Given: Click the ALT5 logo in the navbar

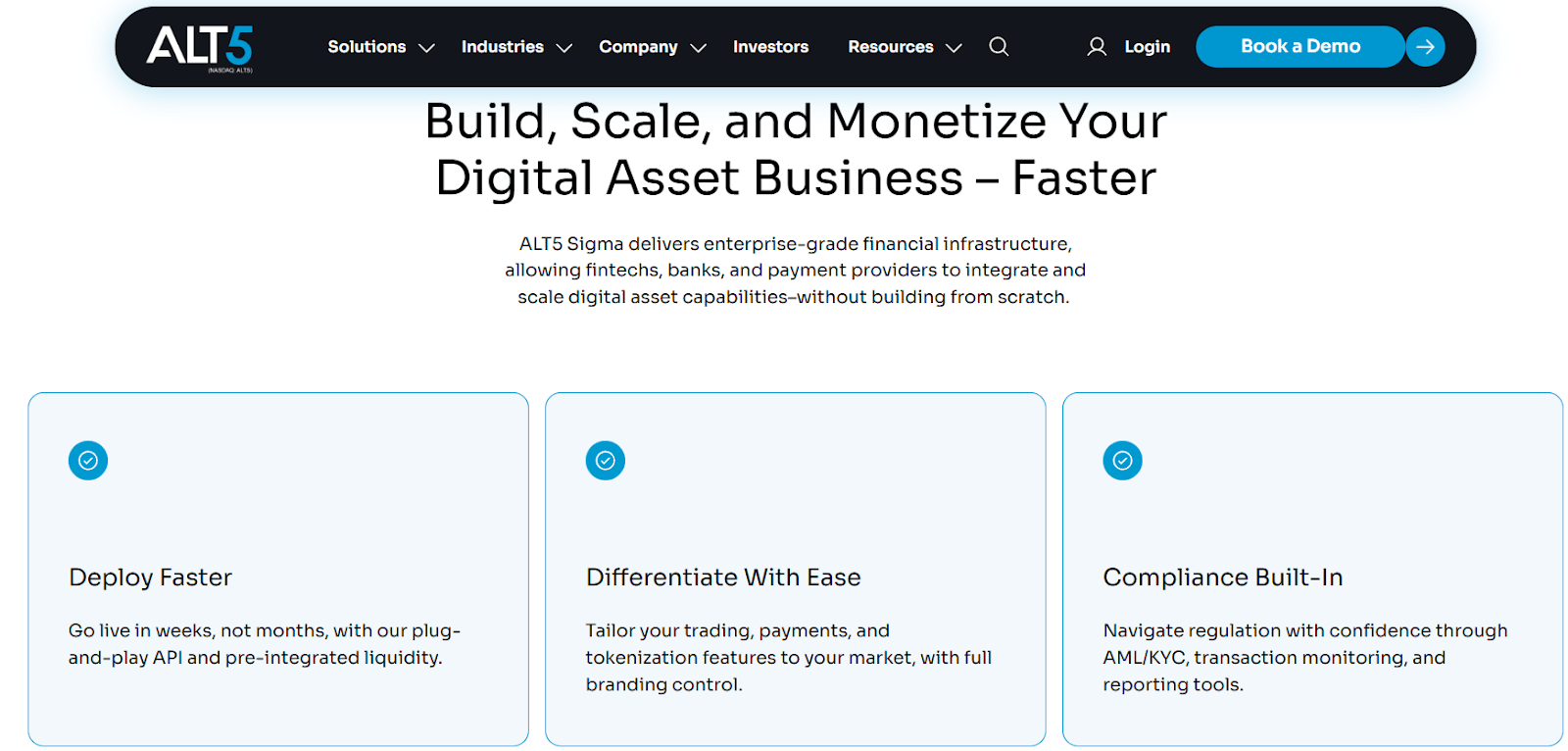Looking at the screenshot, I should point(200,47).
